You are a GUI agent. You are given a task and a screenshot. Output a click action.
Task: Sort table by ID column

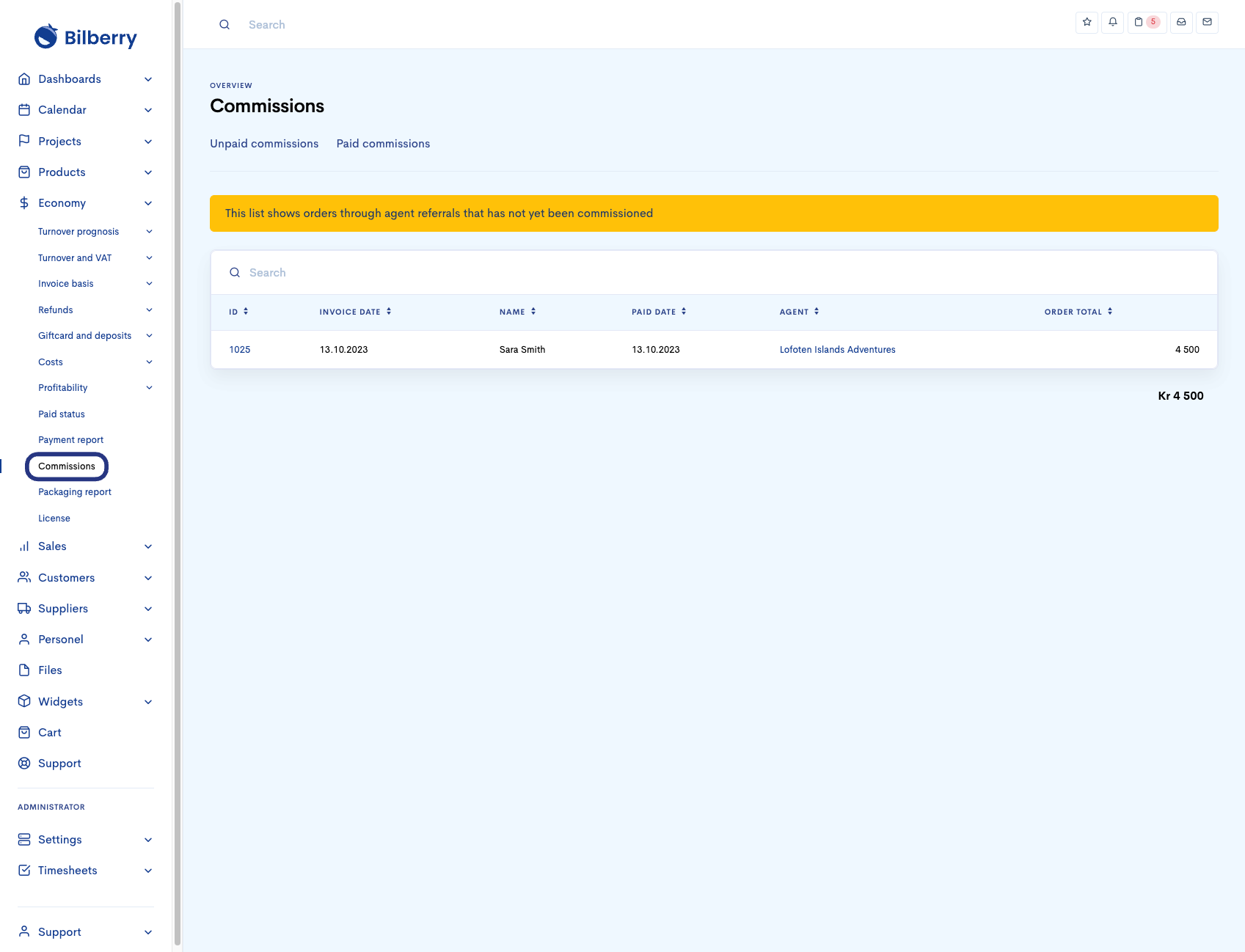pos(238,312)
